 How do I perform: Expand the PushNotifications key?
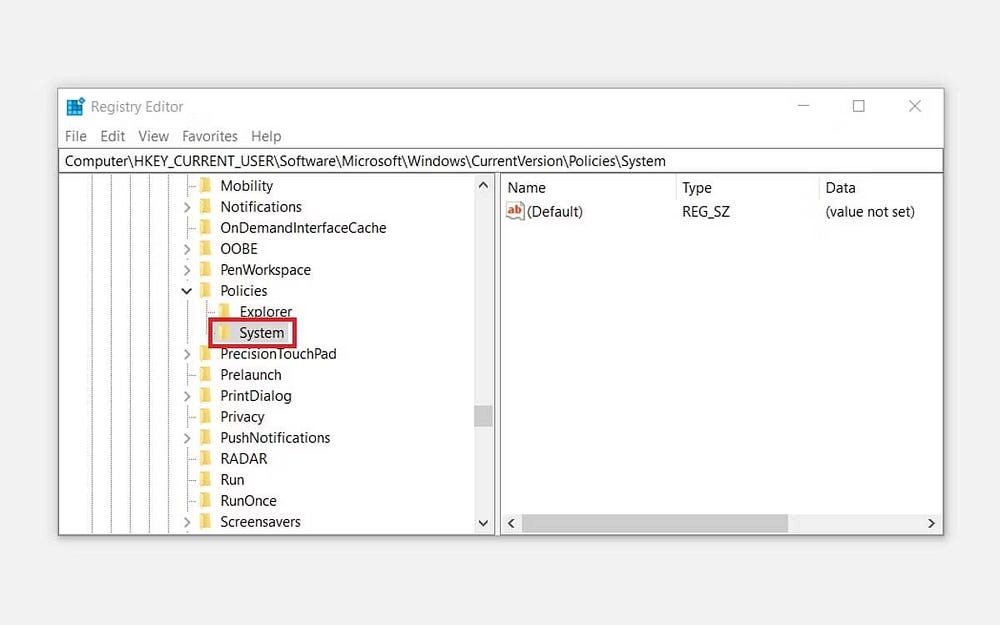tap(188, 437)
